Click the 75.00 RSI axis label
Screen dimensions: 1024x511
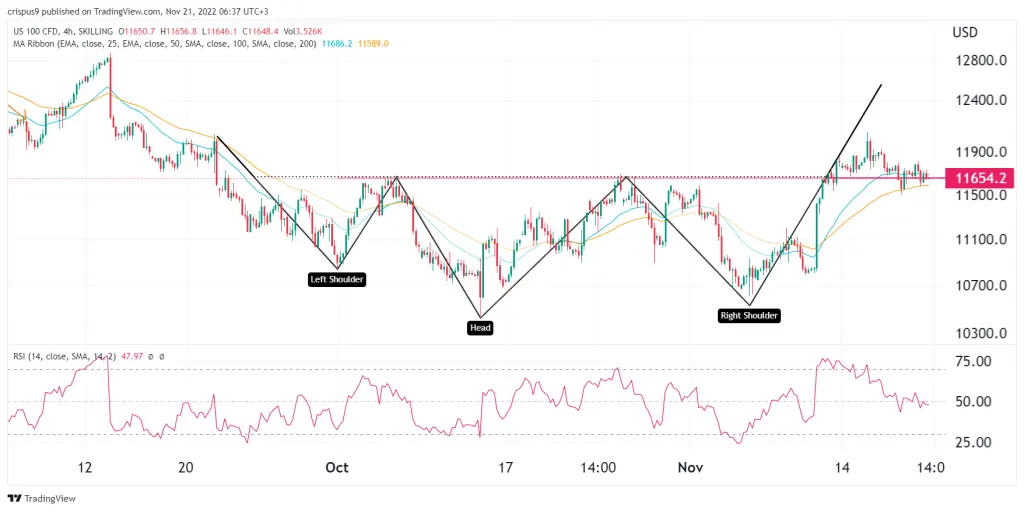pos(974,361)
